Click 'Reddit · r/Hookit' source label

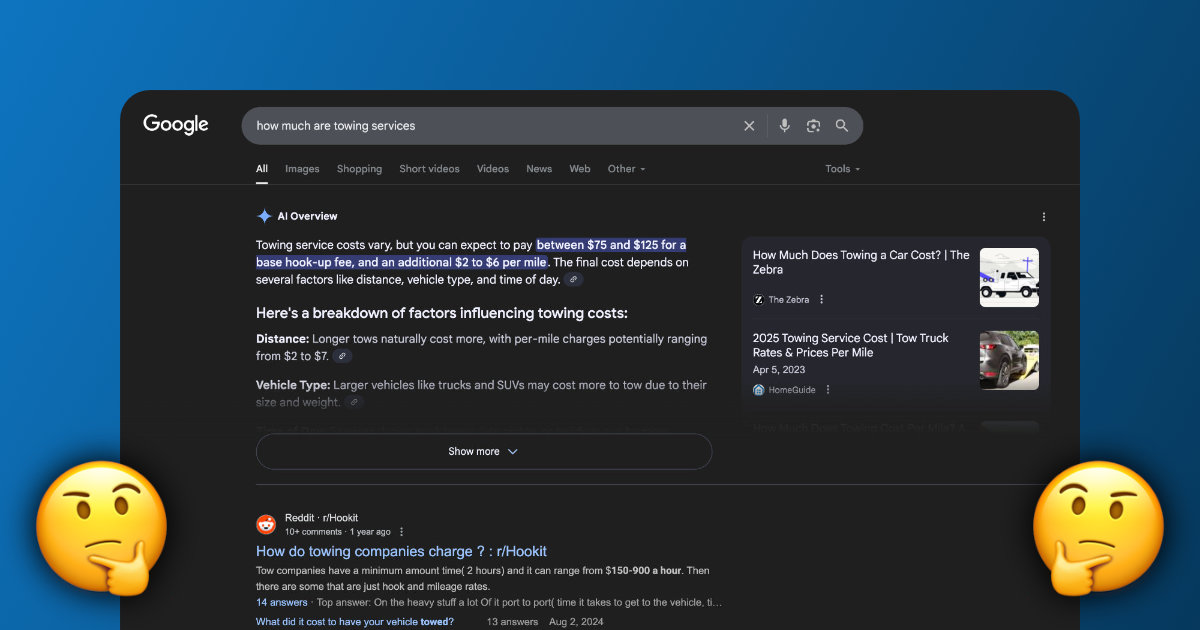pyautogui.click(x=321, y=518)
